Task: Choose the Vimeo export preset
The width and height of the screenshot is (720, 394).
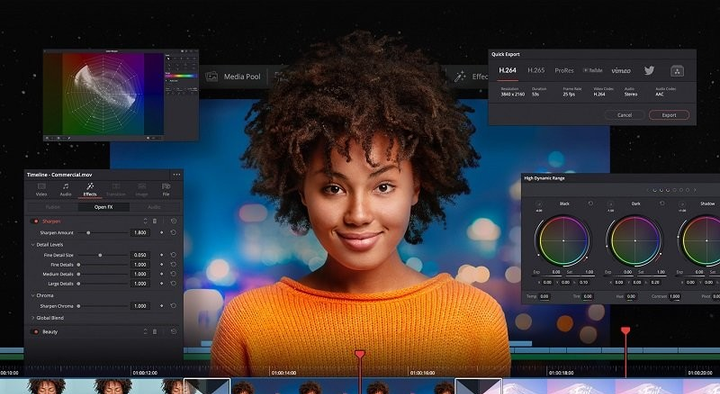Action: pos(621,70)
